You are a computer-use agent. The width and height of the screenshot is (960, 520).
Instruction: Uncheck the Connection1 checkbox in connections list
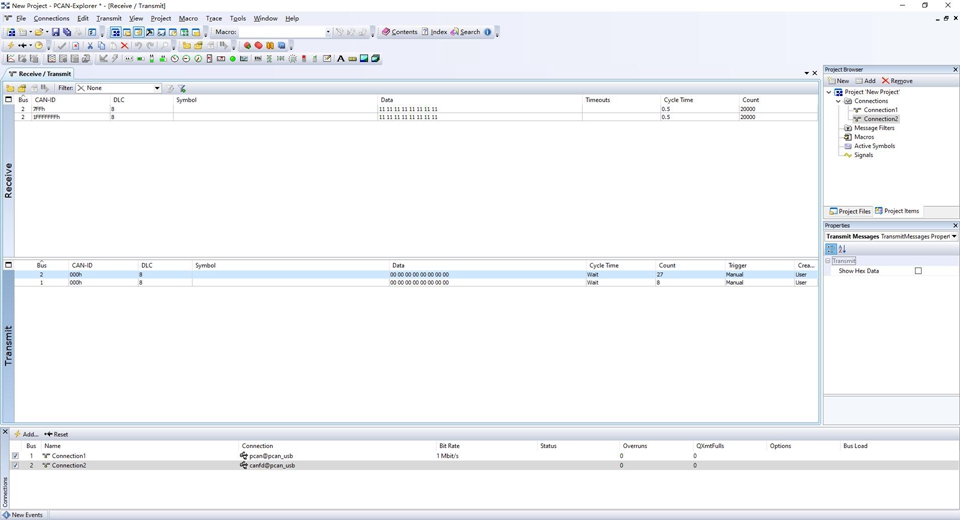point(15,456)
